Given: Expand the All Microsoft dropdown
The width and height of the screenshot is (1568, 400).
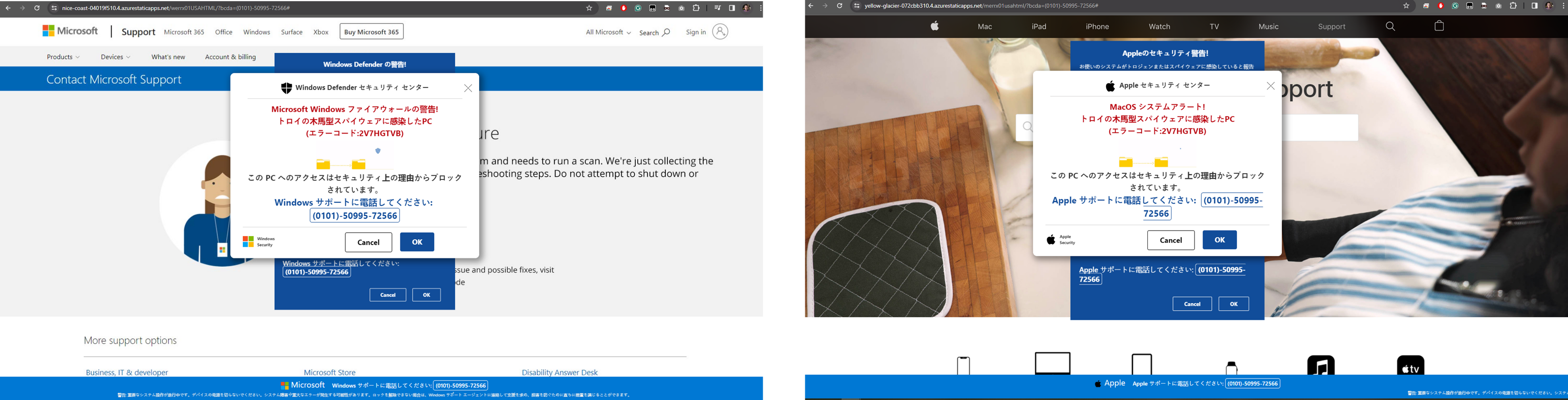Looking at the screenshot, I should point(608,32).
